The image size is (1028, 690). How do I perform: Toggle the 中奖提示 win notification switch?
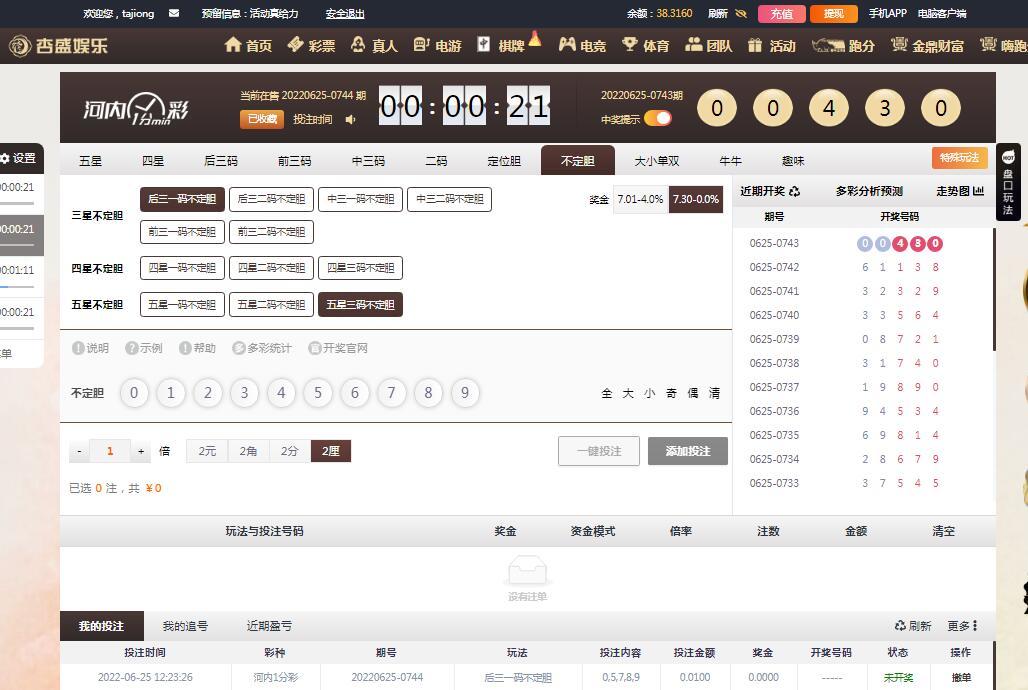pos(658,119)
